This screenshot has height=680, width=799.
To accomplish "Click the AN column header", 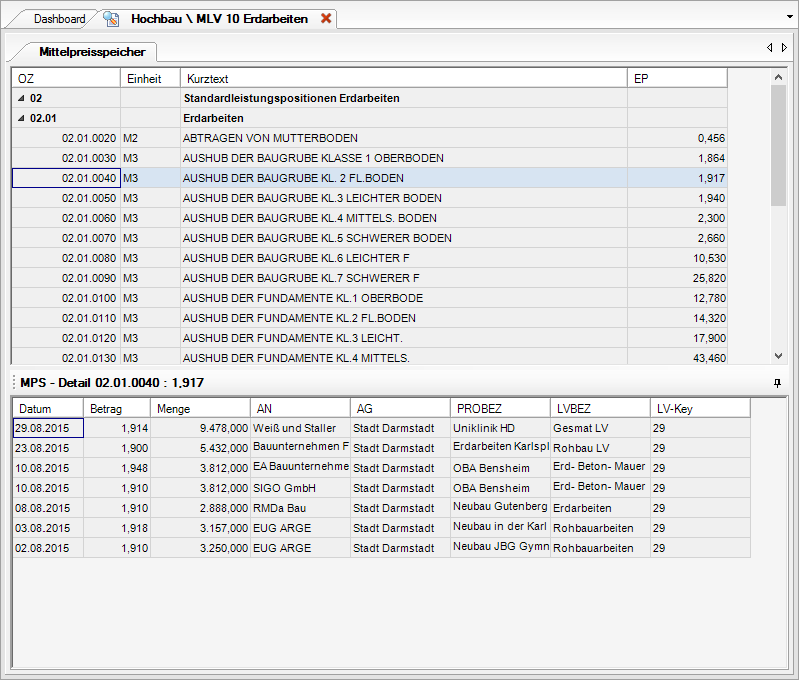I will [300, 408].
